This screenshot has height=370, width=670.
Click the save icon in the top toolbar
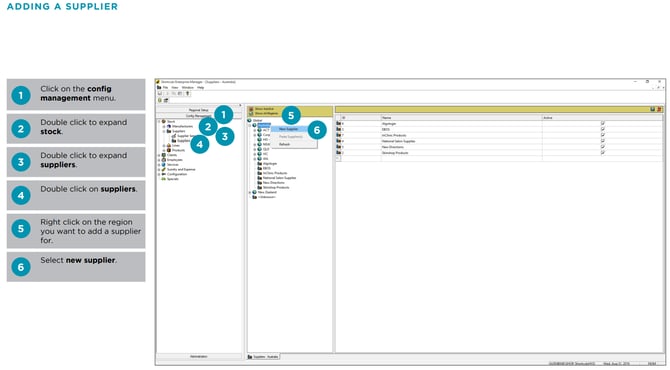coord(160,93)
